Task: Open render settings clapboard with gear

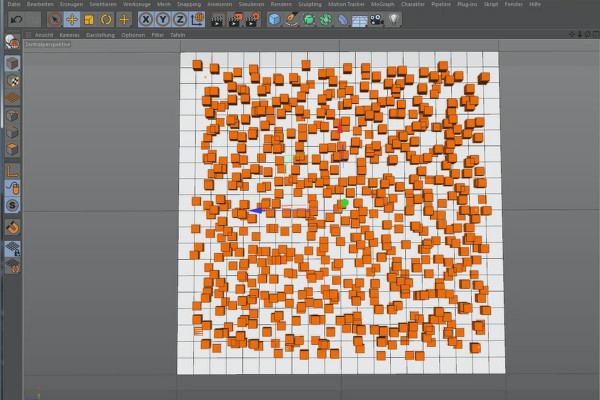Action: point(252,20)
